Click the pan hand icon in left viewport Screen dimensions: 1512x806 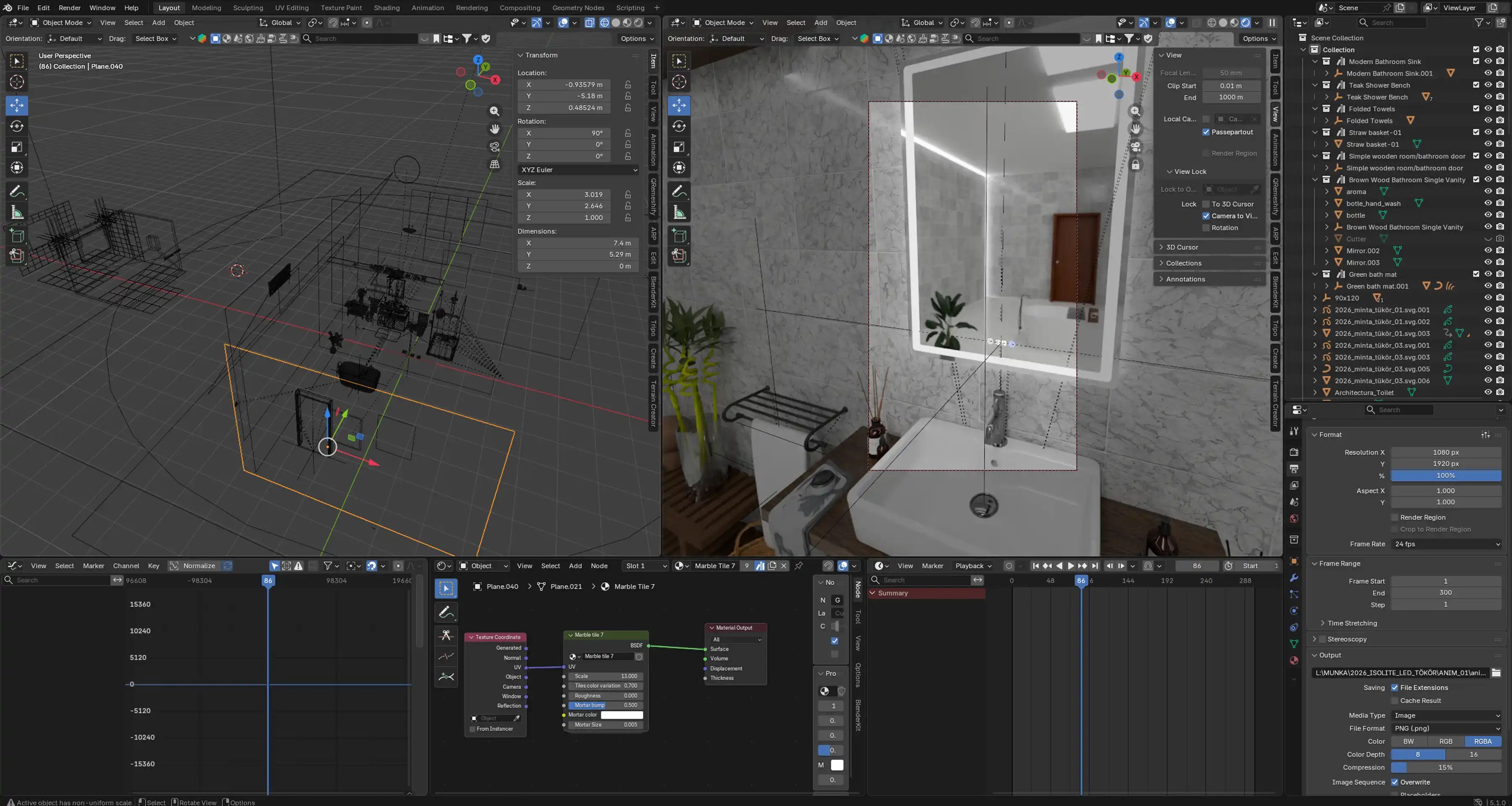click(495, 128)
